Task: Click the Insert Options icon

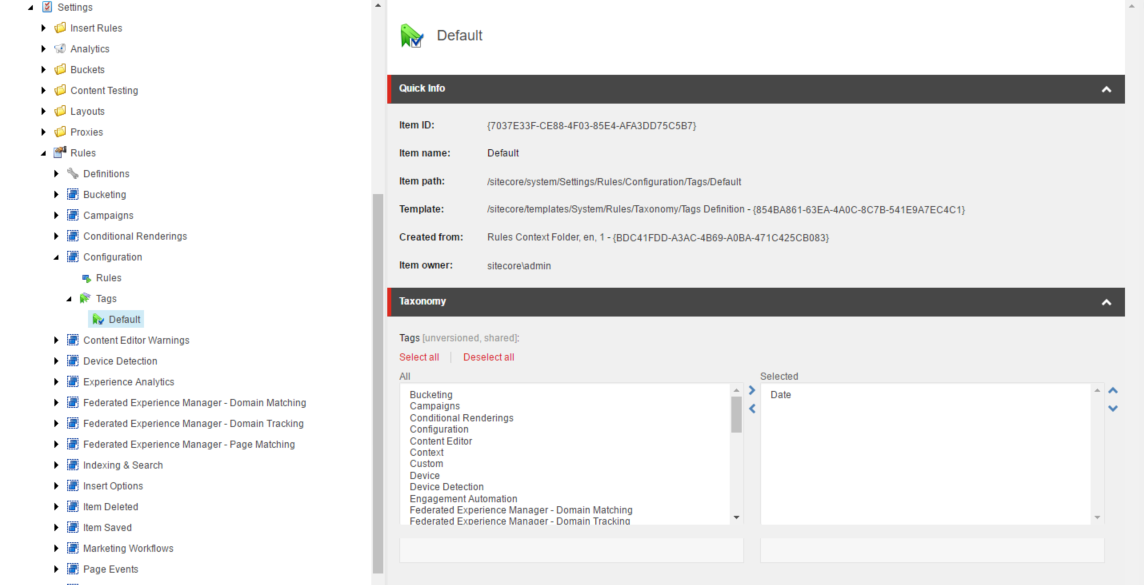Action: click(x=73, y=486)
